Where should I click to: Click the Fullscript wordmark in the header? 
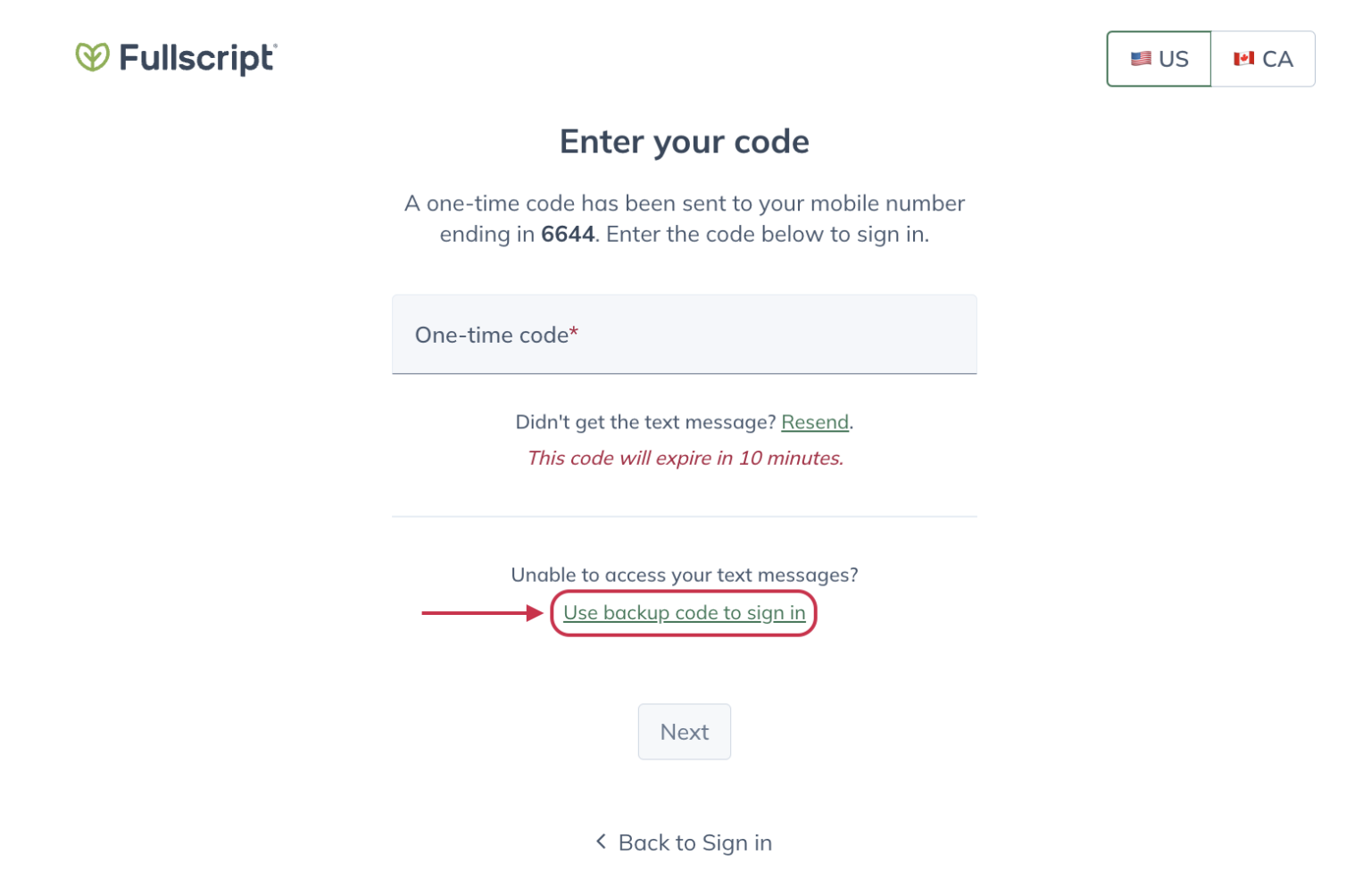(x=196, y=57)
